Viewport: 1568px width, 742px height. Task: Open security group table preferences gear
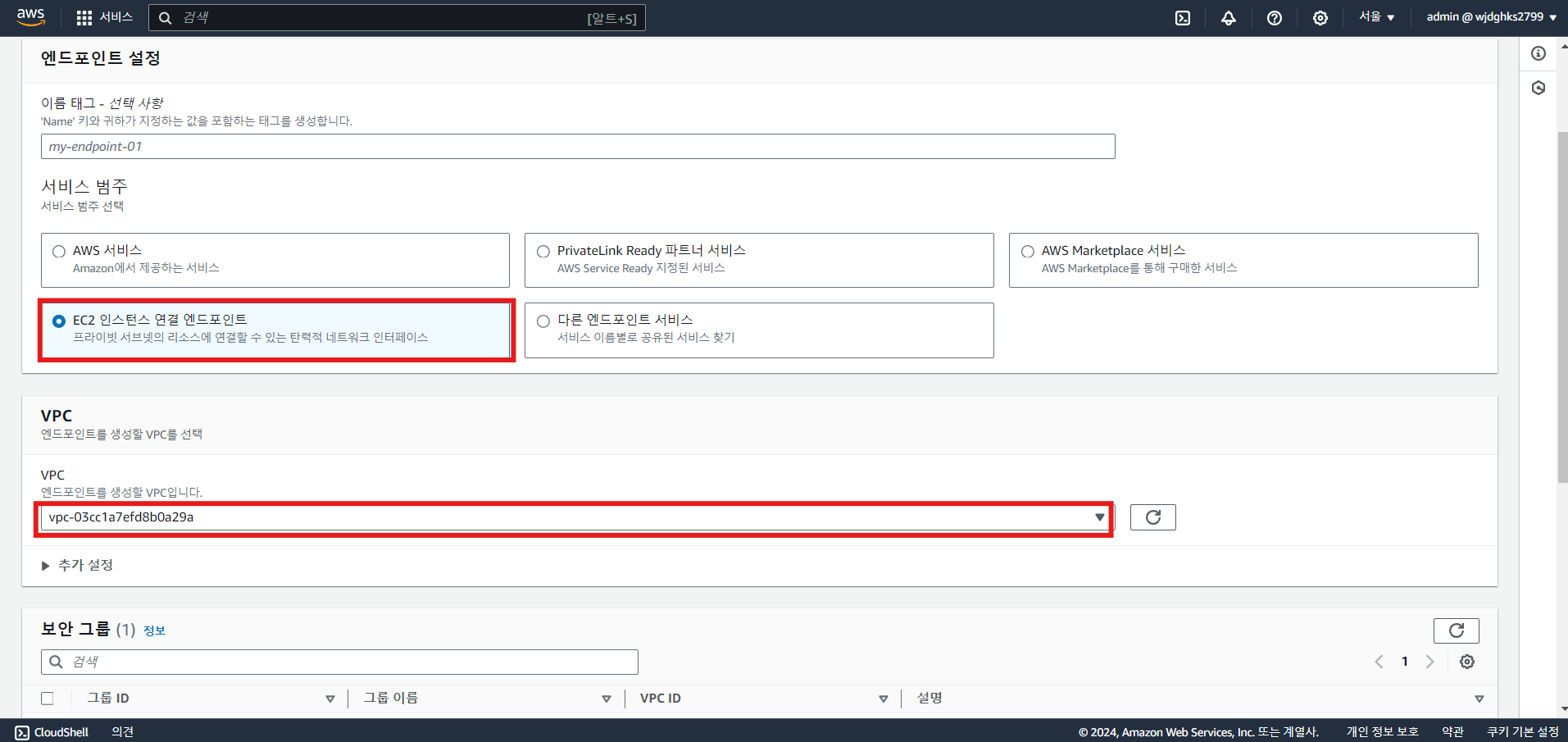(x=1467, y=662)
